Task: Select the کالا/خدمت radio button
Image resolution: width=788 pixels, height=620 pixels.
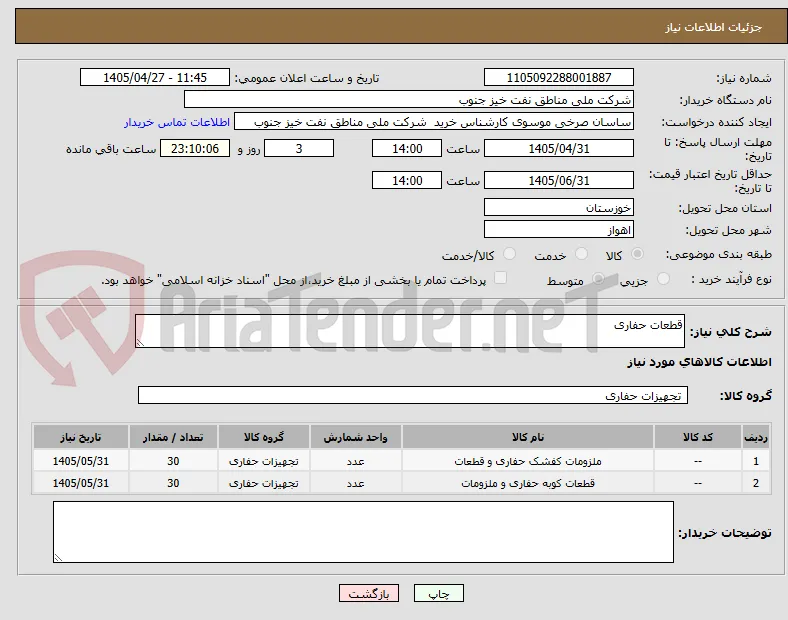Action: pyautogui.click(x=510, y=254)
